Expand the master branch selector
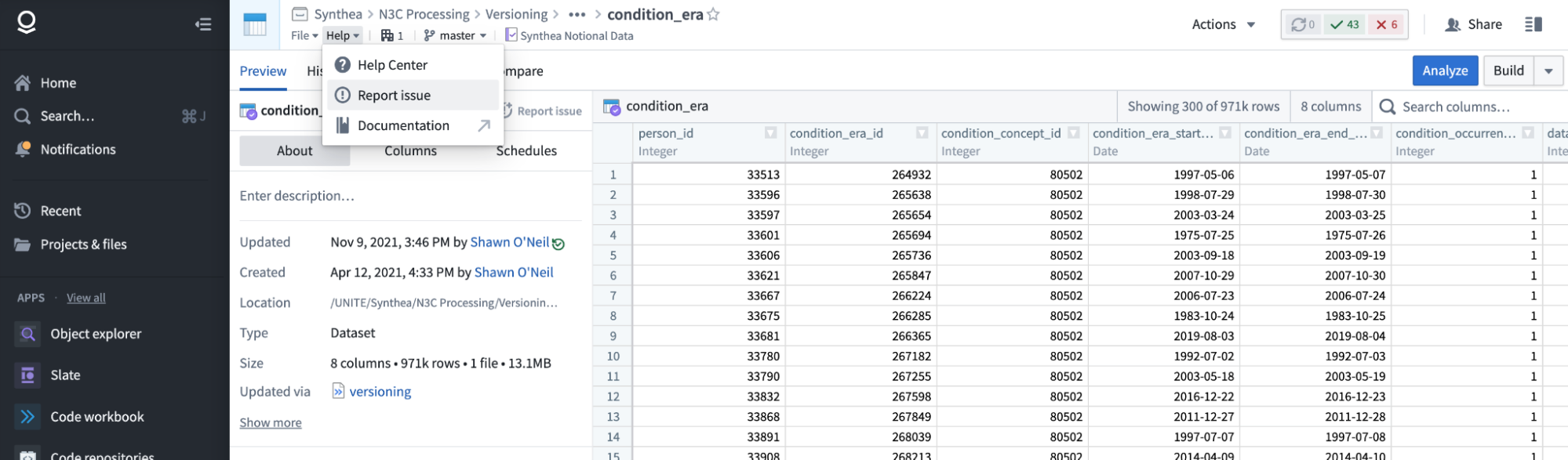 pos(456,35)
